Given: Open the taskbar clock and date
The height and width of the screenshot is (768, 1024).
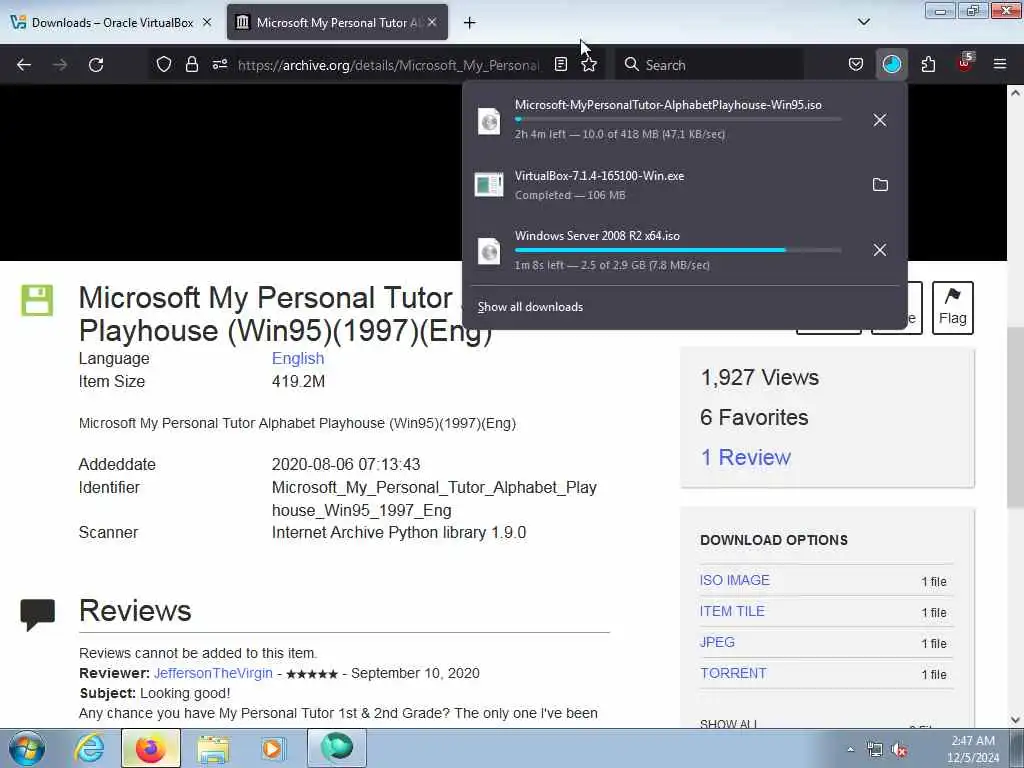Looking at the screenshot, I should [x=973, y=749].
